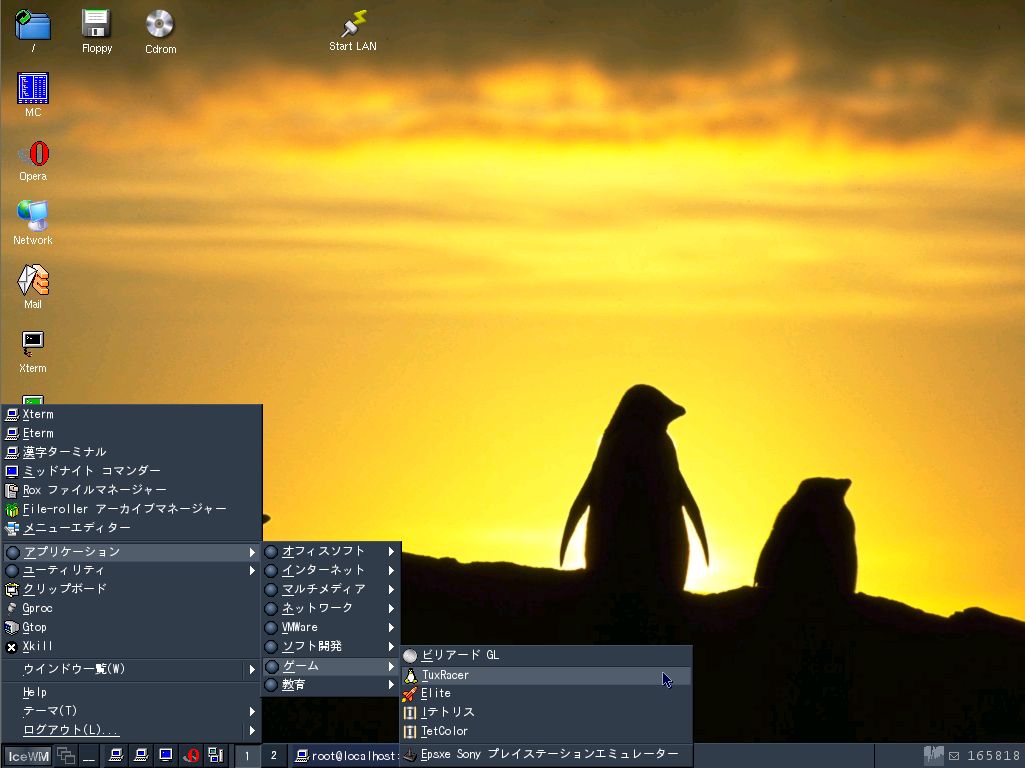
Task: Launch TuxRacer from the games menu
Action: [x=546, y=675]
